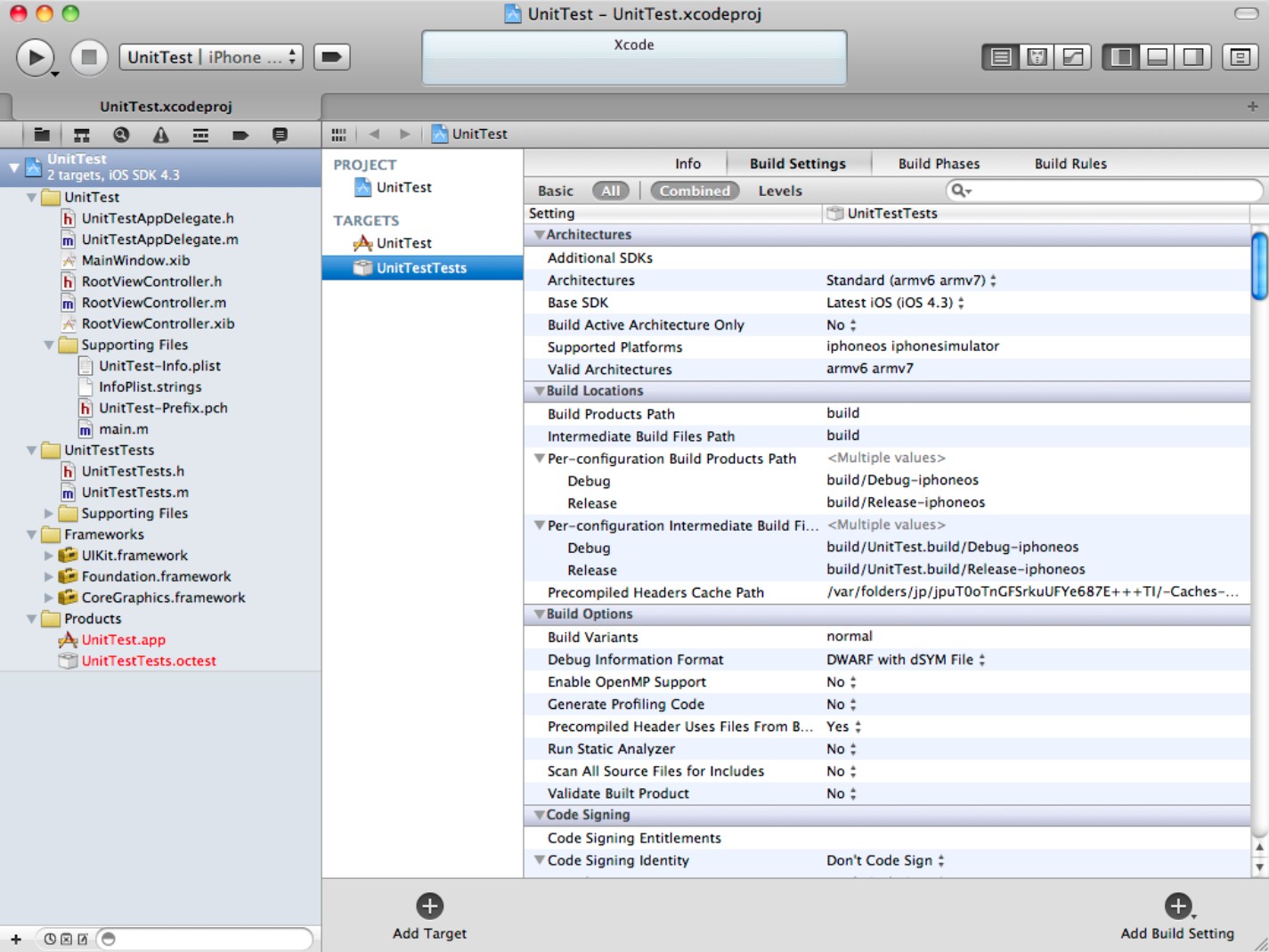Open the Base SDK value popup
Screen dimensions: 1269x952
[895, 303]
